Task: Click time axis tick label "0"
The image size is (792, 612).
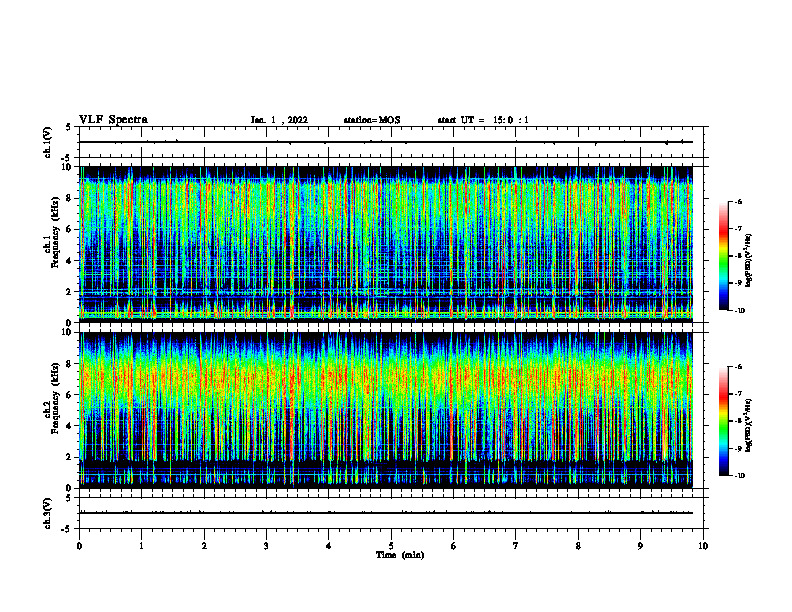Action: click(79, 546)
